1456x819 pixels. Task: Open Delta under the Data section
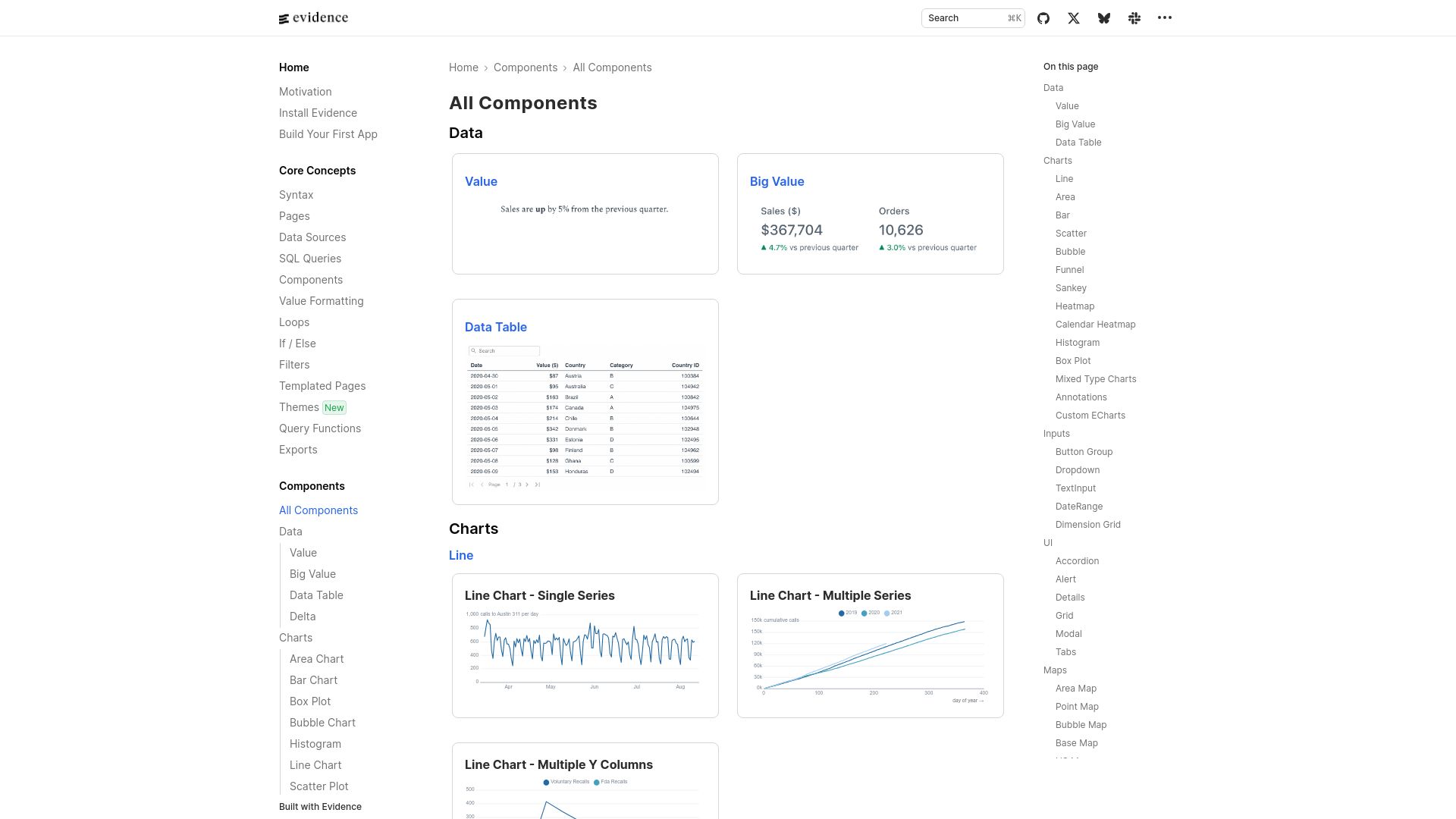point(303,617)
